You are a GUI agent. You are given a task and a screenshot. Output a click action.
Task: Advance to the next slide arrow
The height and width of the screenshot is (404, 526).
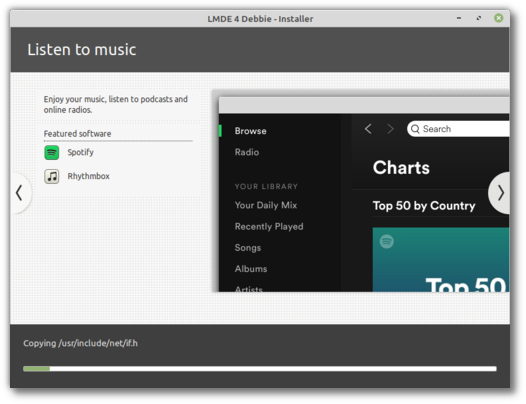click(x=500, y=193)
